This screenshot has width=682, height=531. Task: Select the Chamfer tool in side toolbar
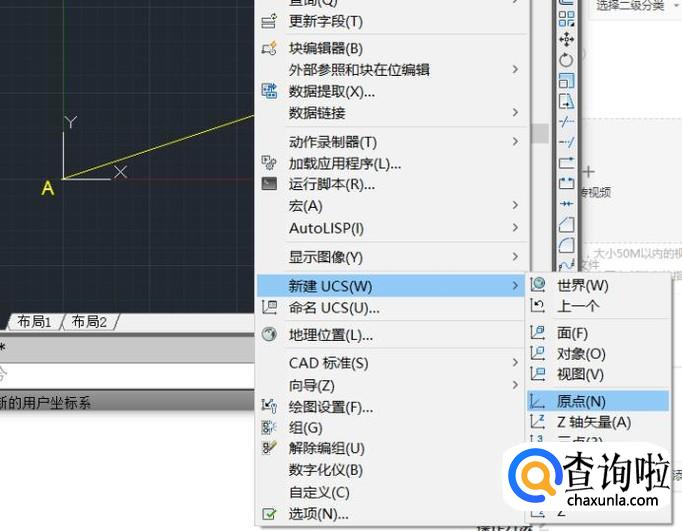click(566, 224)
